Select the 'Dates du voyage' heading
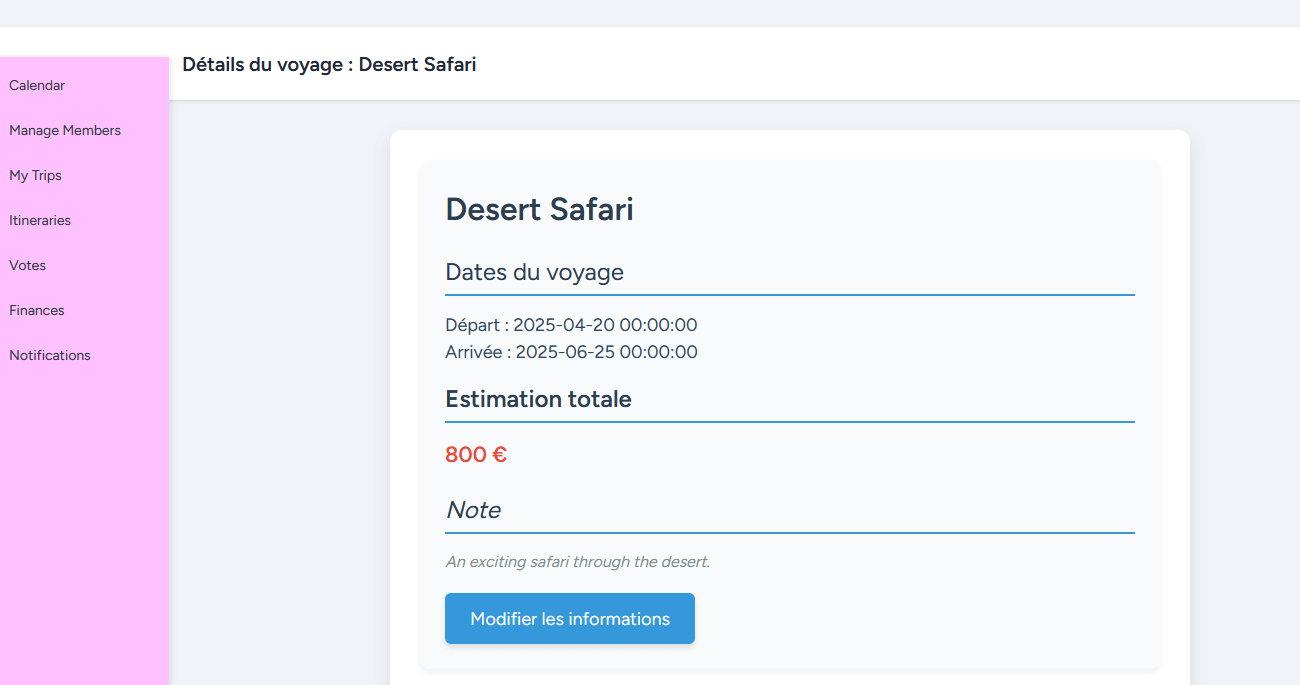1300x685 pixels. coord(534,272)
